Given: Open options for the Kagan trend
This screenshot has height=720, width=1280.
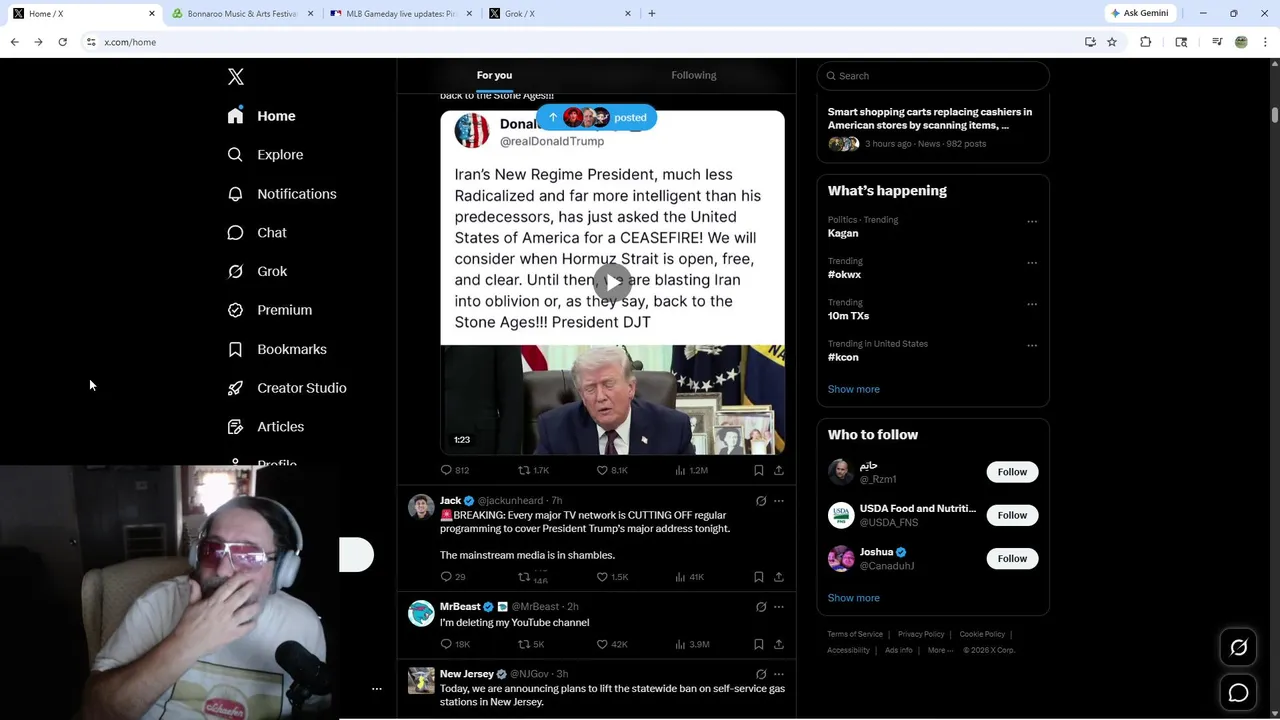Looking at the screenshot, I should point(1032,222).
